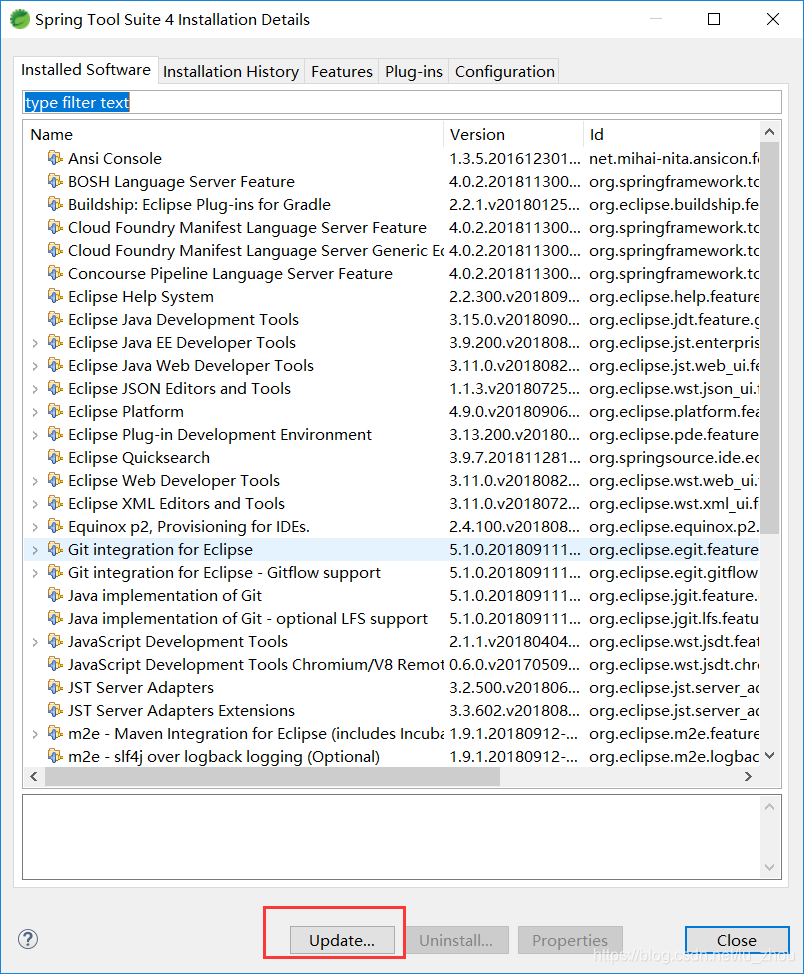Click the horizontal scroll right arrow
804x974 pixels.
(748, 776)
